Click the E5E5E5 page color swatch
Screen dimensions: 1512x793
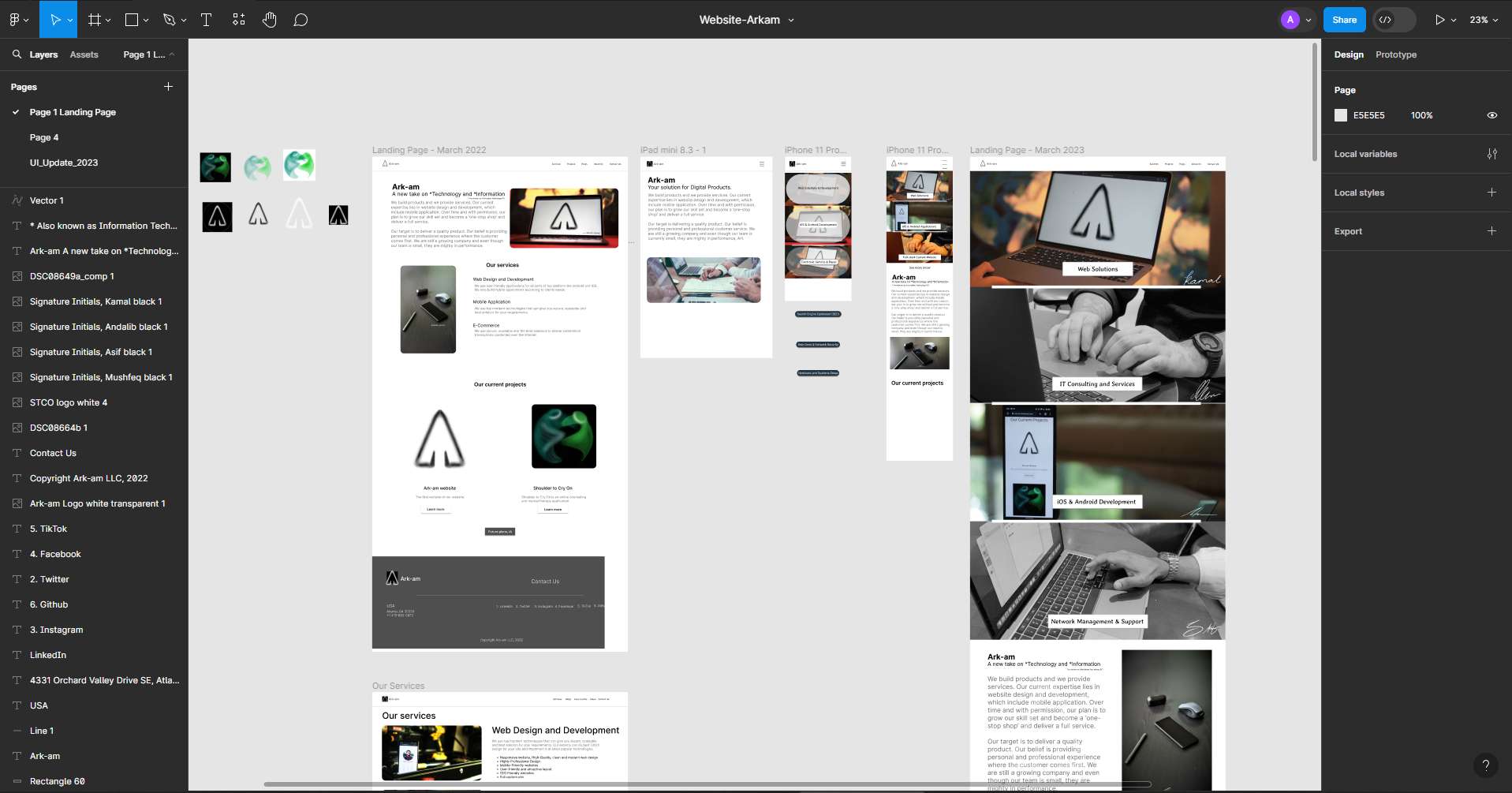(x=1342, y=115)
